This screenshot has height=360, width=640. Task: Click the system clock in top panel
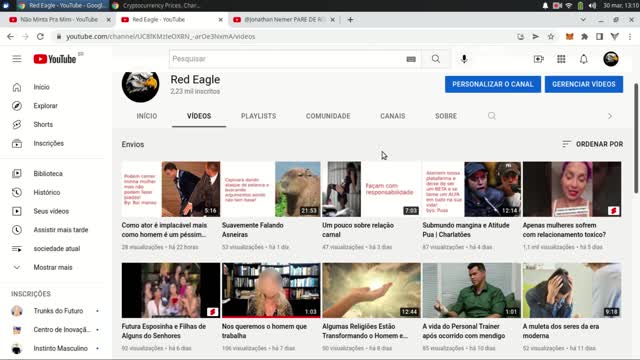coord(620,5)
